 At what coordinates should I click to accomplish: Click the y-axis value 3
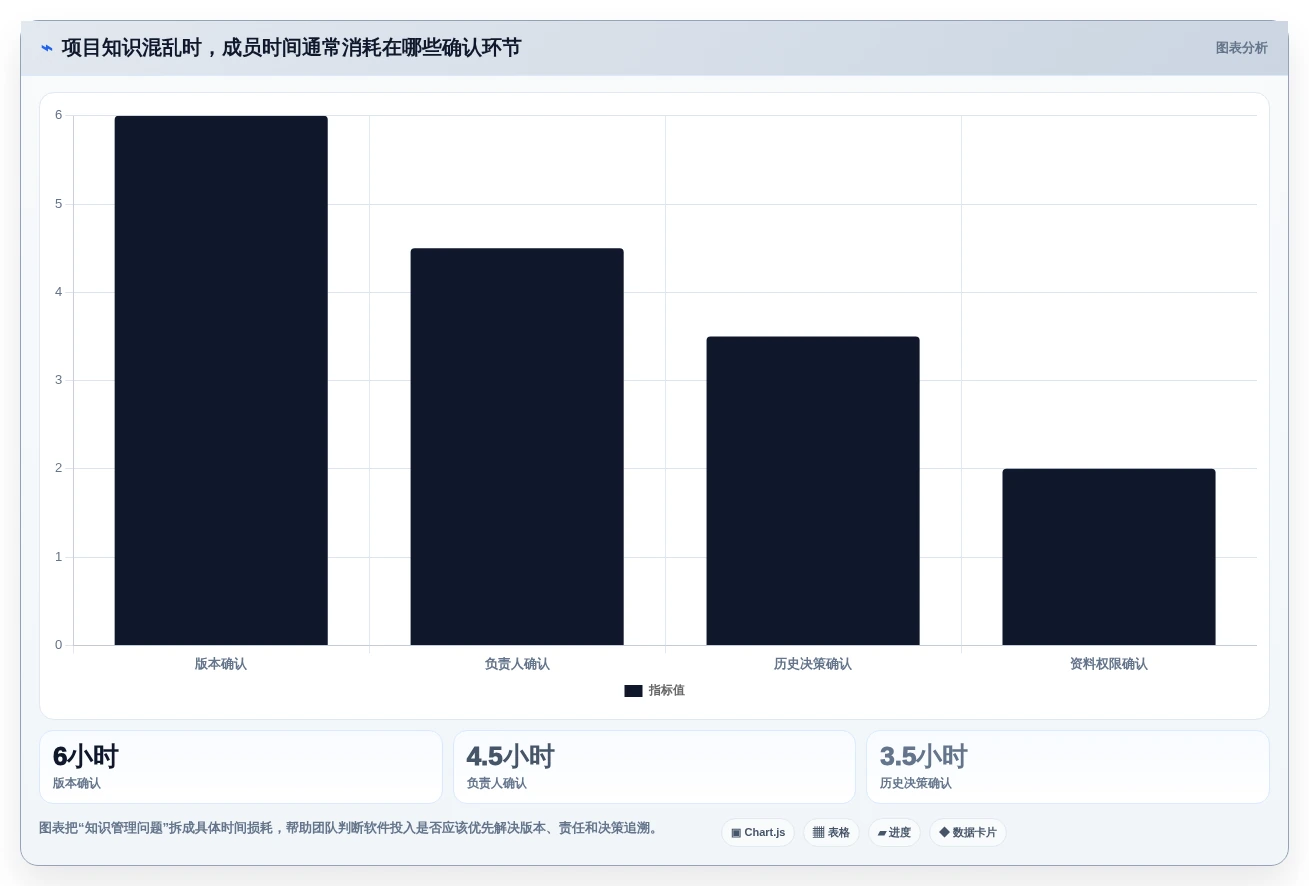pyautogui.click(x=58, y=380)
